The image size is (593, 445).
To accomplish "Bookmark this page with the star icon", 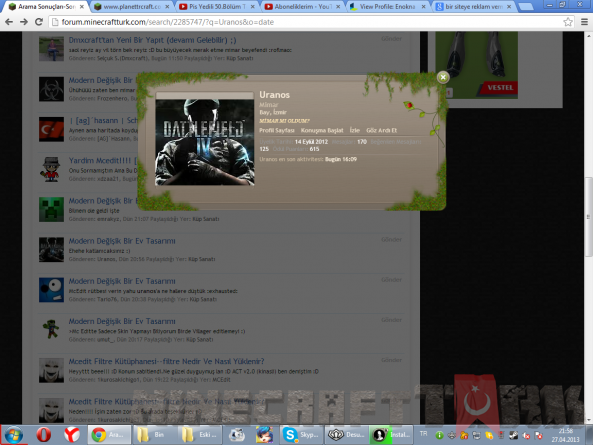I will (x=568, y=22).
